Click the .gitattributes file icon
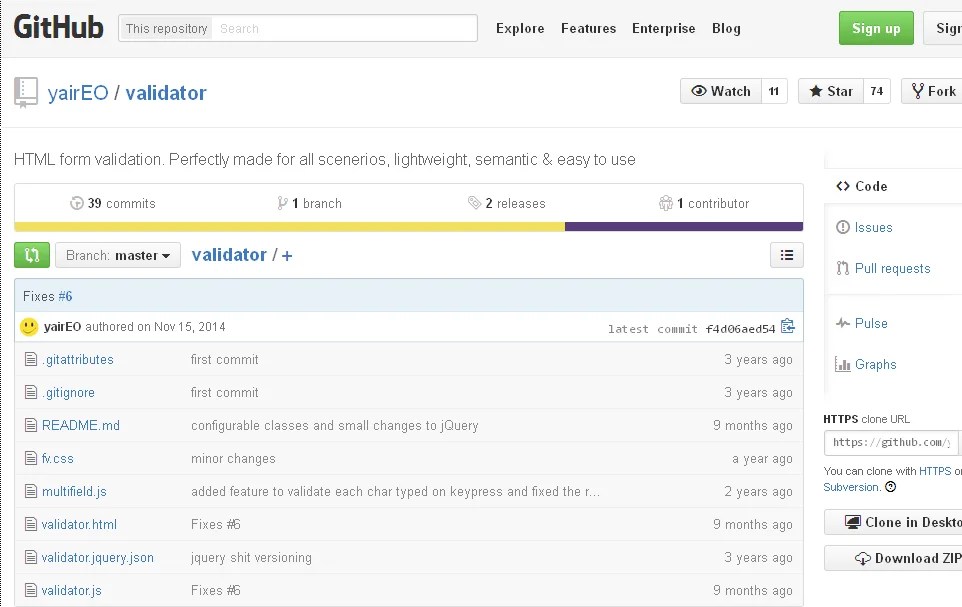962x607 pixels. 31,359
